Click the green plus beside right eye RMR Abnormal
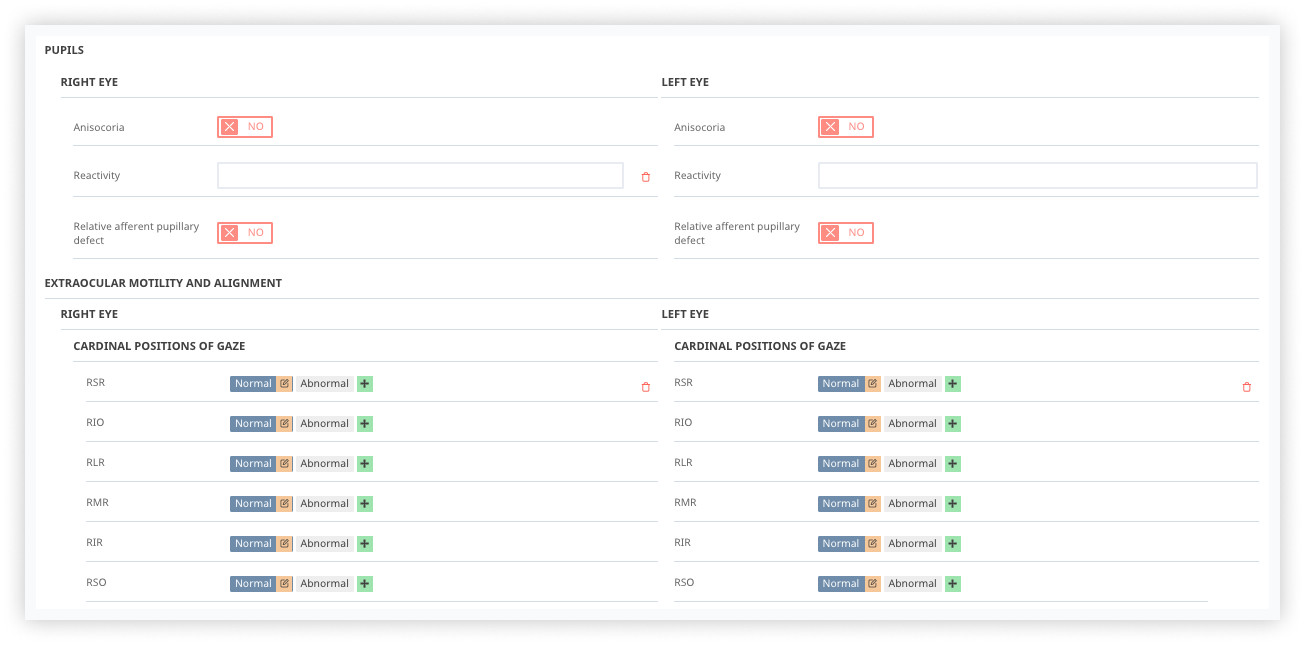Viewport: 1305px width, 645px height. click(365, 504)
